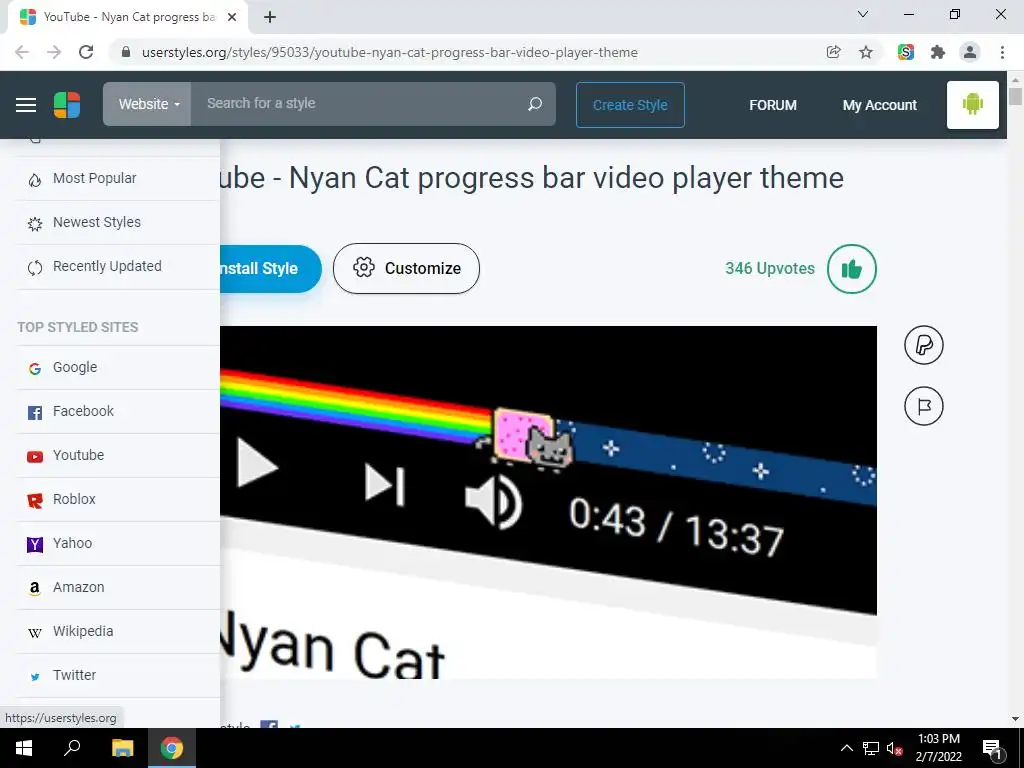The image size is (1024, 768).
Task: Click the Create Style button
Action: pyautogui.click(x=630, y=104)
